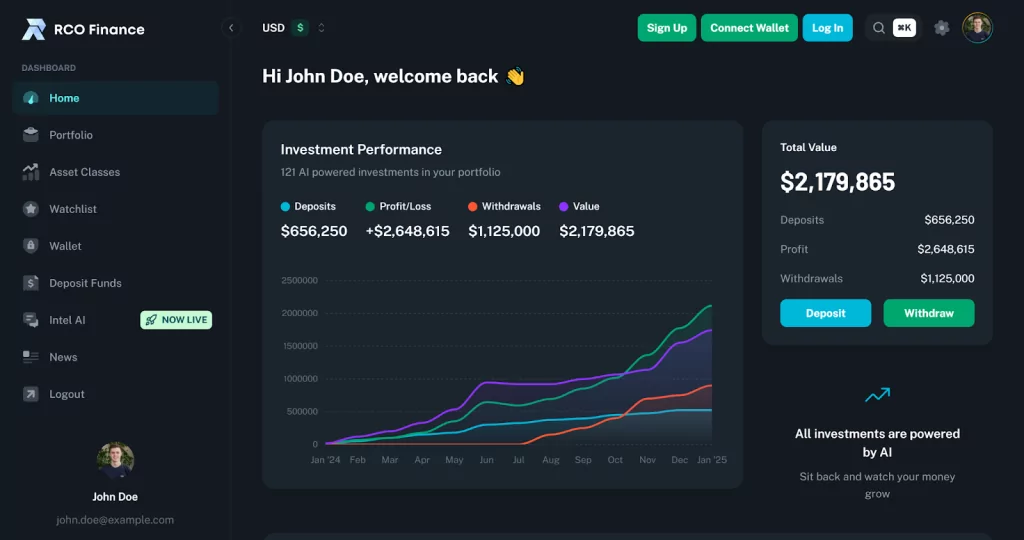Click the News icon in sidebar
Image resolution: width=1024 pixels, height=540 pixels.
point(31,357)
